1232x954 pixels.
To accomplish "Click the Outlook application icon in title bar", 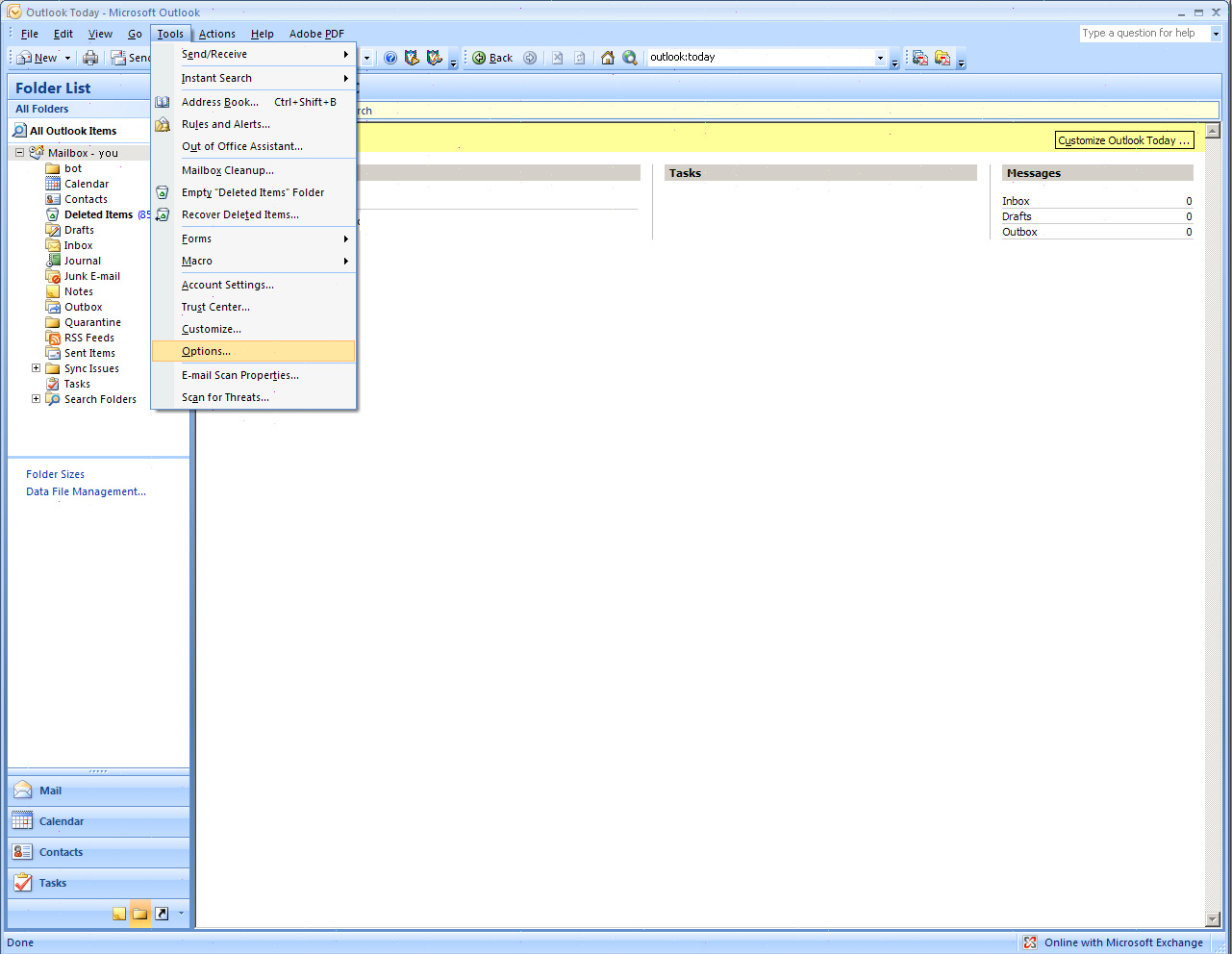I will click(x=14, y=13).
